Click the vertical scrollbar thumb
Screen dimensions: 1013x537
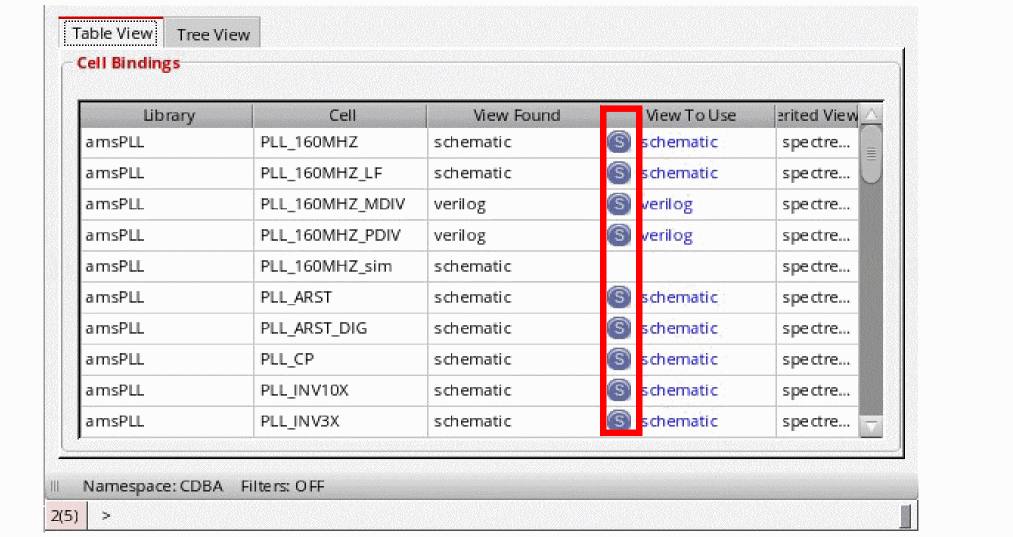tap(871, 154)
